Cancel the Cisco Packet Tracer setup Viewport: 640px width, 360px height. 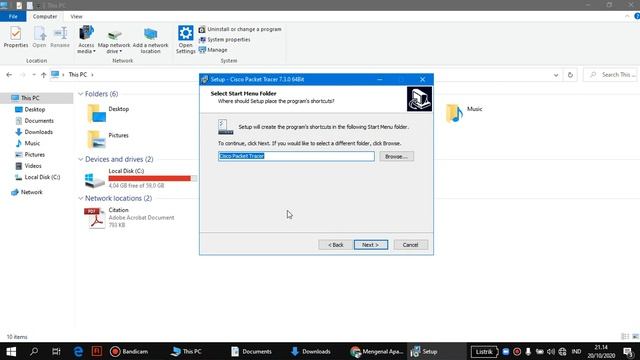[410, 245]
